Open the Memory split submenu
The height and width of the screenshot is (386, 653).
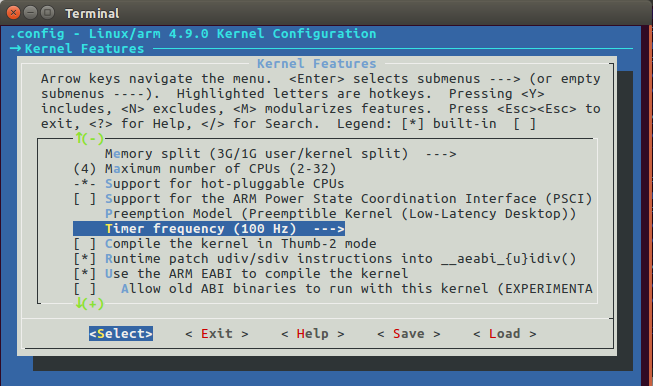(x=281, y=154)
